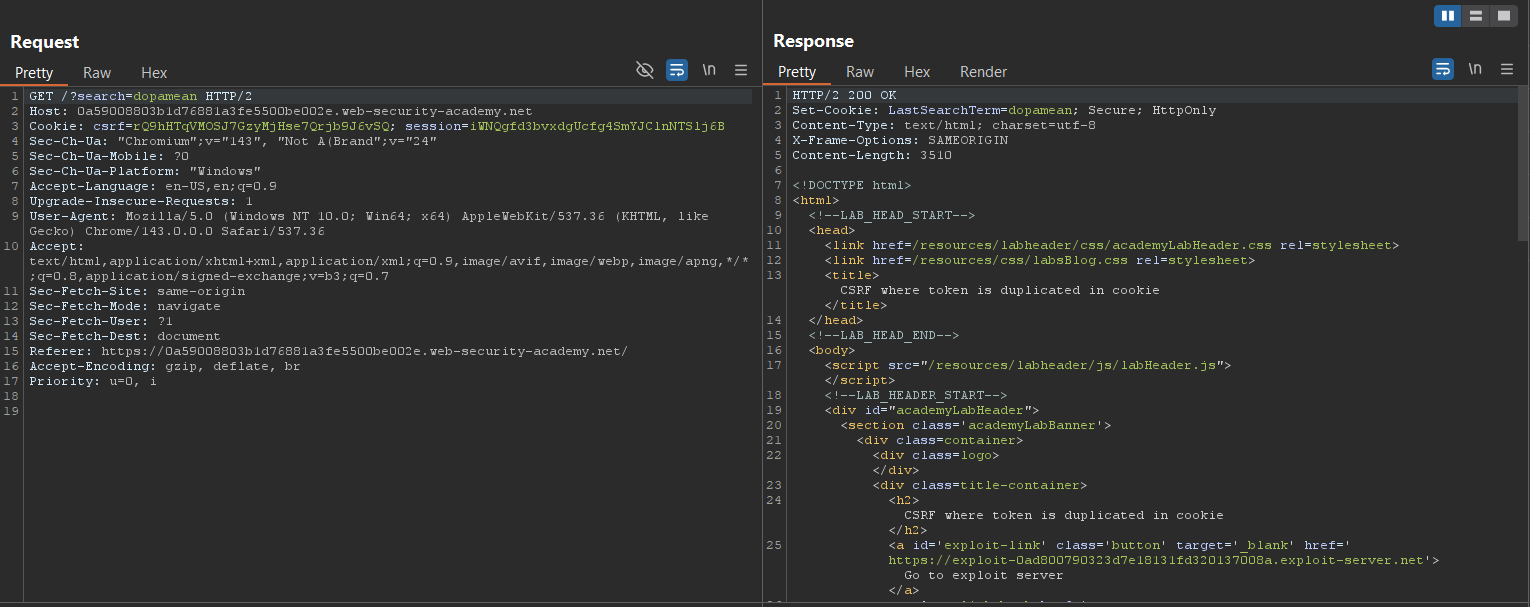Open the Response panel options menu
Screen dimensions: 1530x607
pyautogui.click(x=1507, y=69)
